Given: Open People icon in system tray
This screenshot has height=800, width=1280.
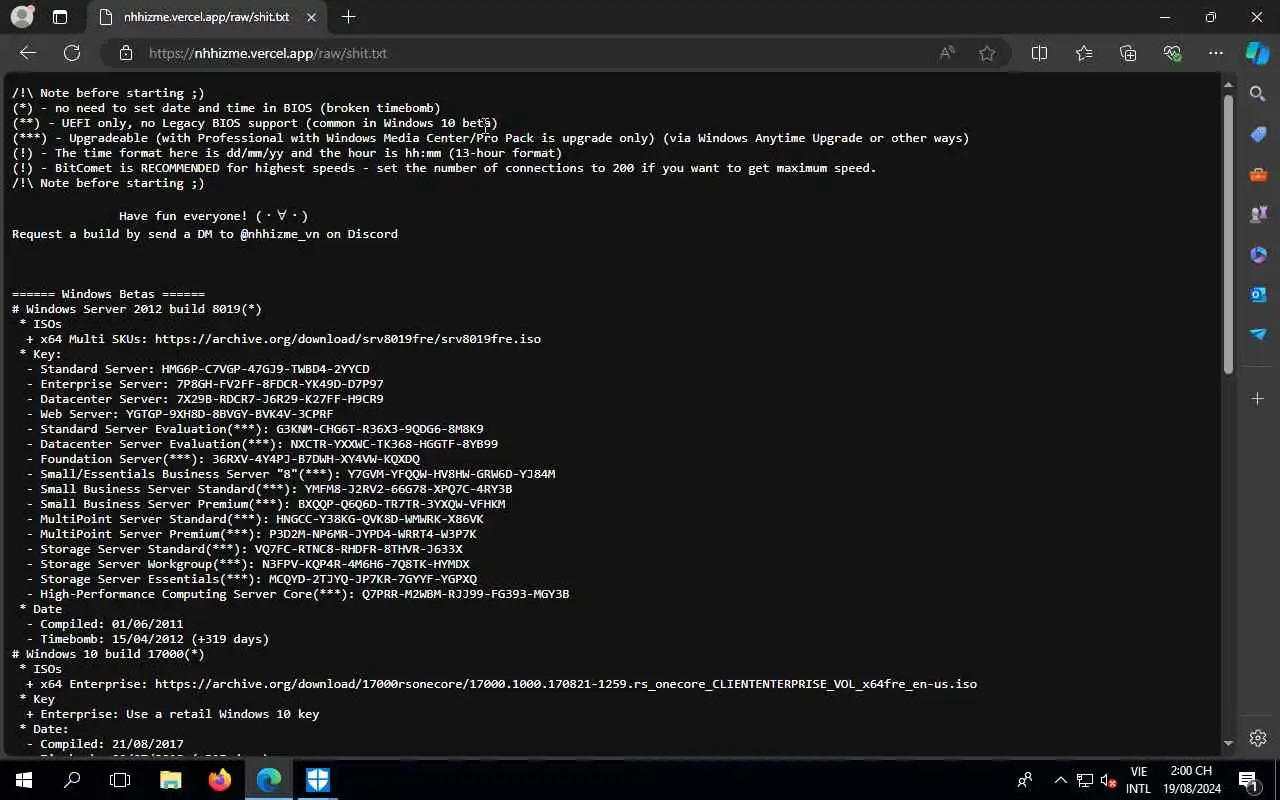Looking at the screenshot, I should (1025, 780).
